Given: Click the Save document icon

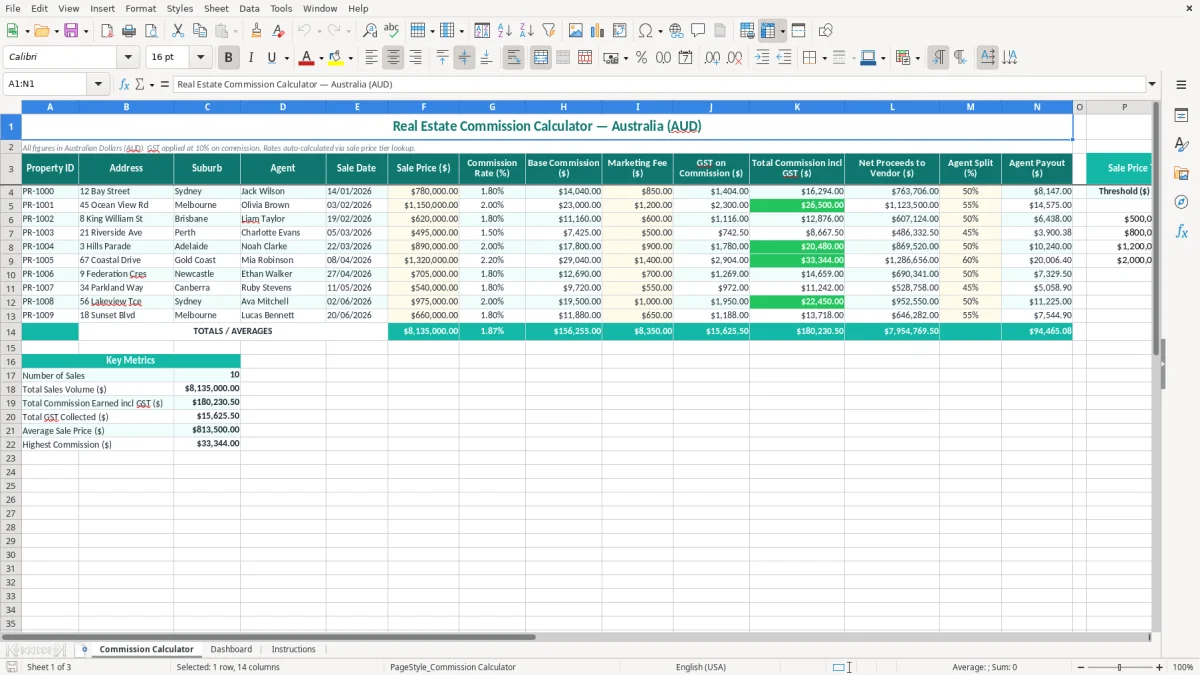Looking at the screenshot, I should (x=71, y=31).
